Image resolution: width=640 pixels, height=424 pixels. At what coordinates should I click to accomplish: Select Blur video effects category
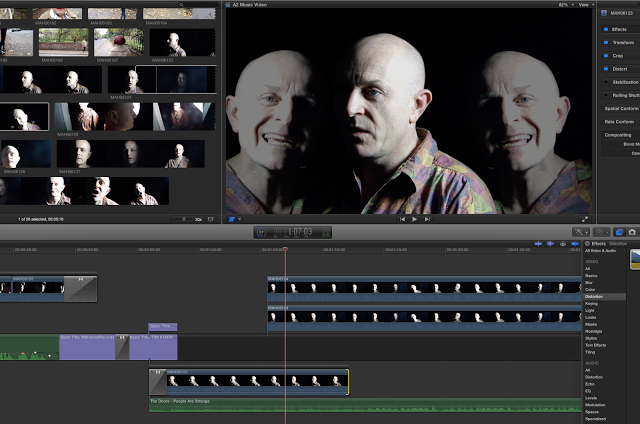(x=589, y=282)
